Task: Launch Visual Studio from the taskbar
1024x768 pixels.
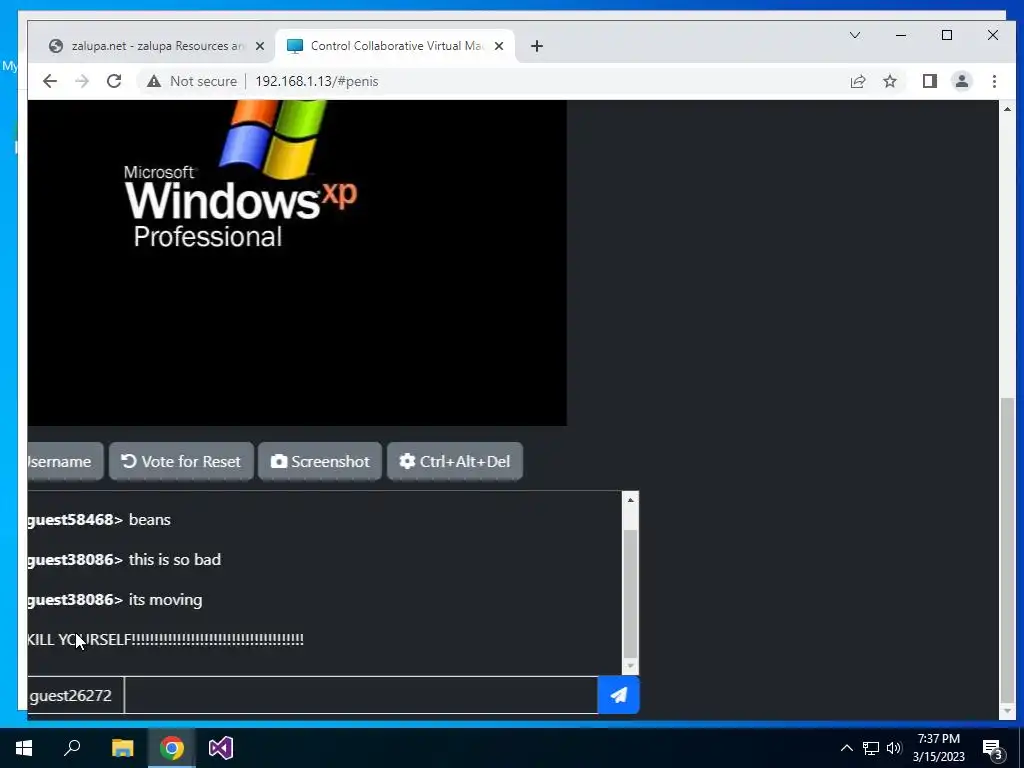Action: (x=221, y=748)
